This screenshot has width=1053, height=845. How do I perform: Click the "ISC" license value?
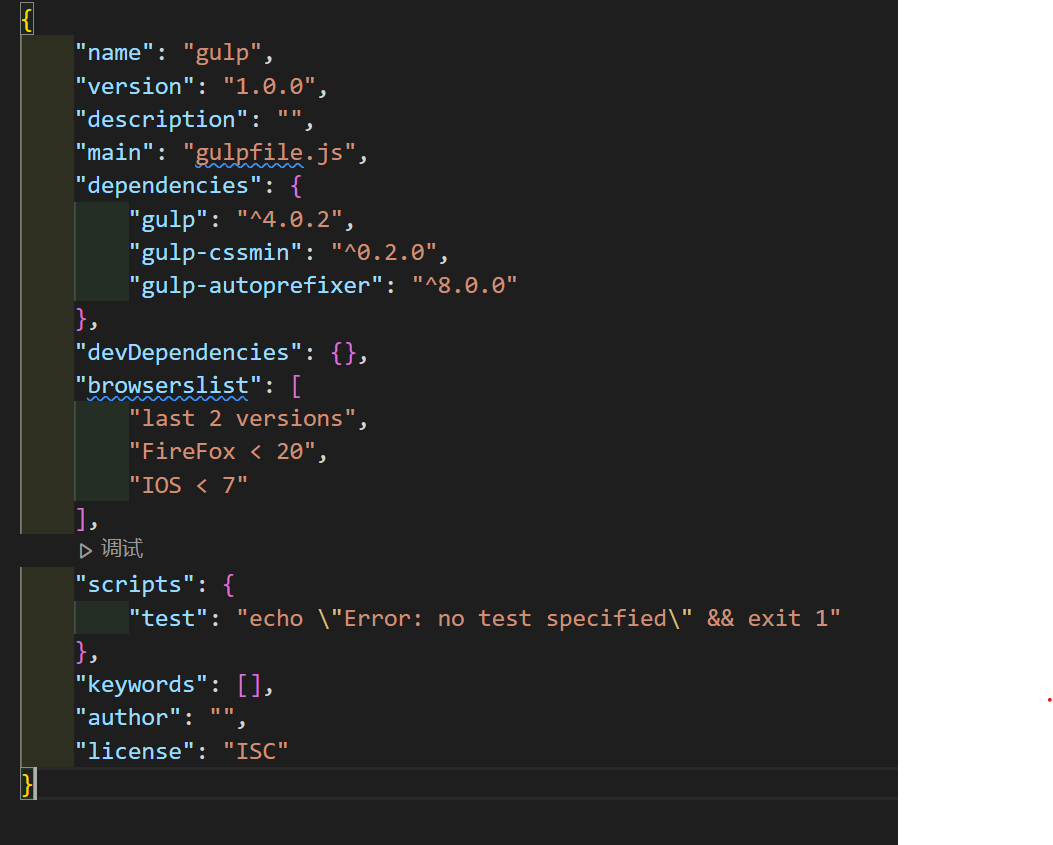256,751
